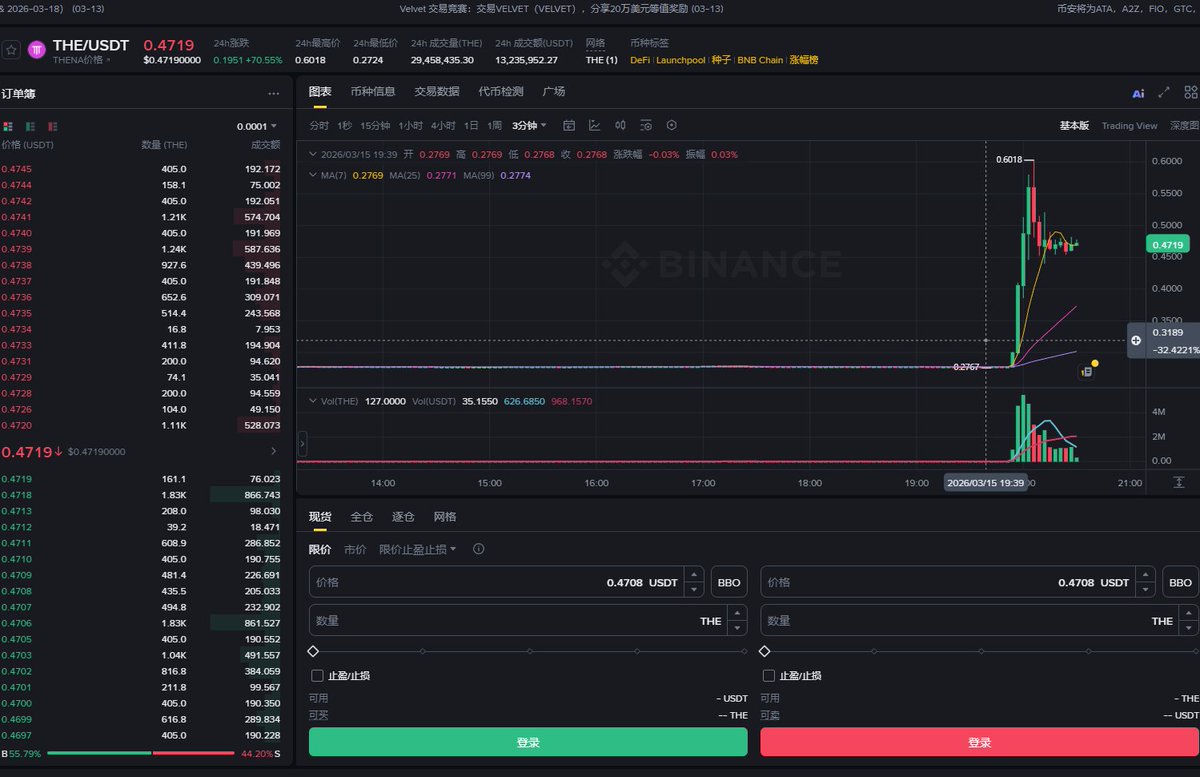Select the 现货 spot trading tab

tap(320, 517)
